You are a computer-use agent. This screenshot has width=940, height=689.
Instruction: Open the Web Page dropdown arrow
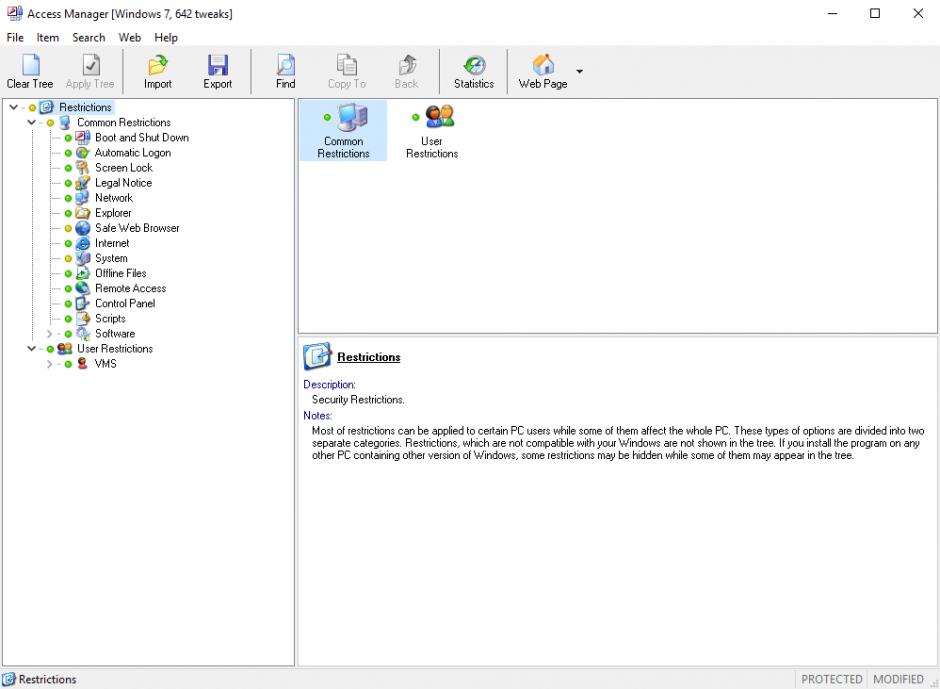[x=579, y=71]
